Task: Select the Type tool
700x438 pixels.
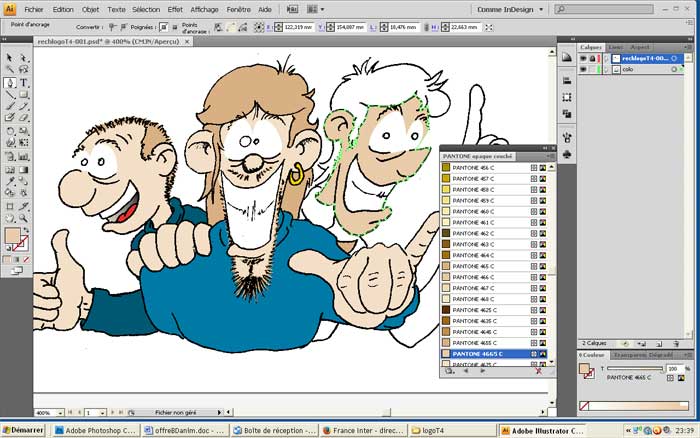Action: click(x=23, y=84)
